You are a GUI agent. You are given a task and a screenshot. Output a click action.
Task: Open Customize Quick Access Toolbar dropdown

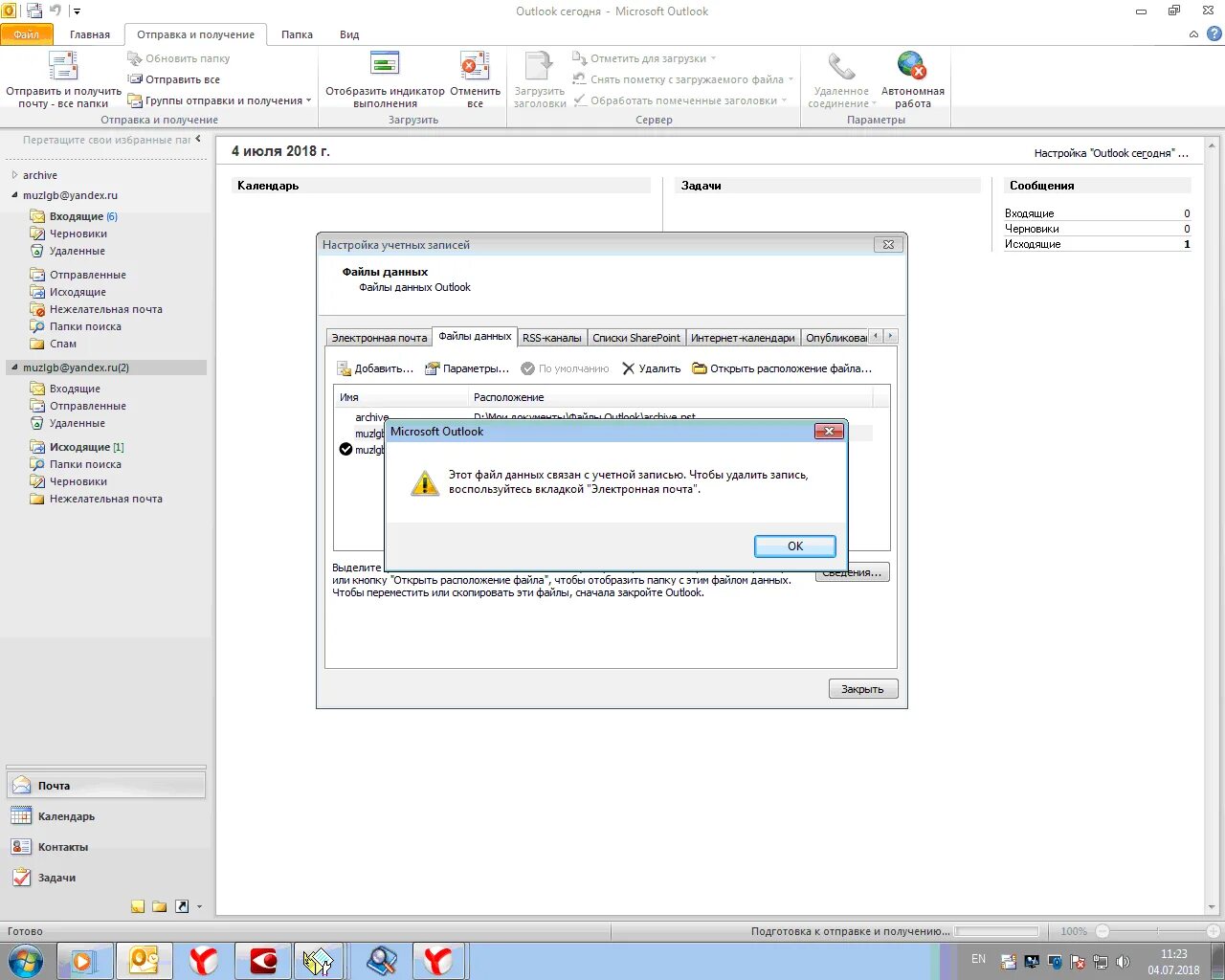pyautogui.click(x=77, y=11)
